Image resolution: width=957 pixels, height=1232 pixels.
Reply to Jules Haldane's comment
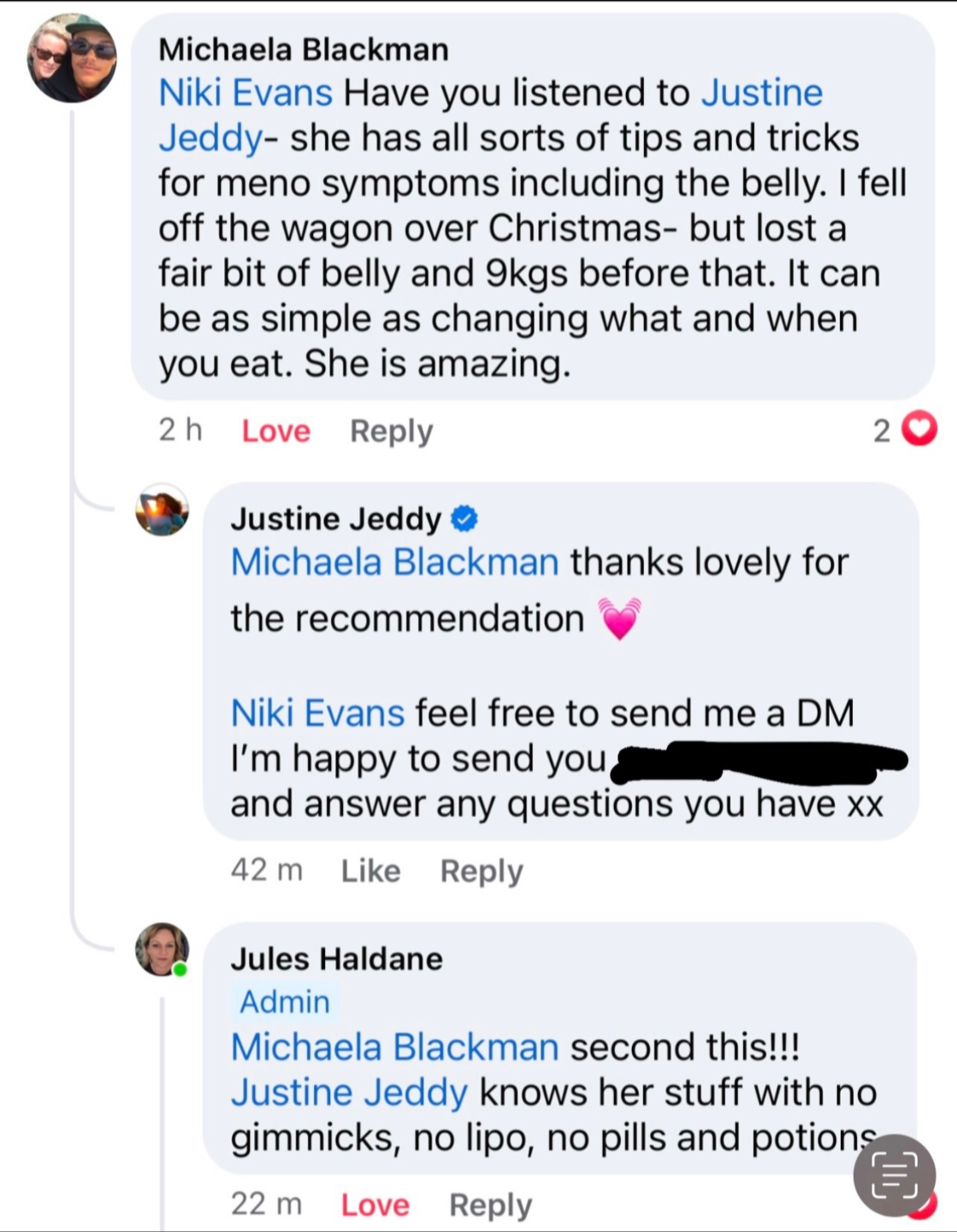pyautogui.click(x=491, y=1205)
